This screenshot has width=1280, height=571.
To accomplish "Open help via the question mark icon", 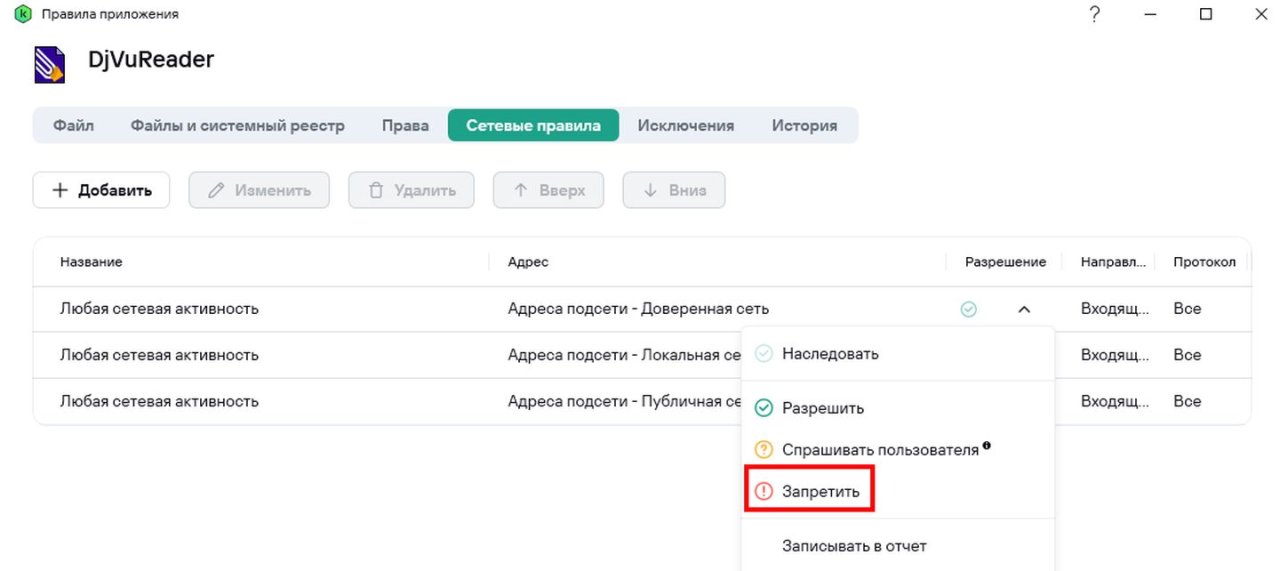I will click(1095, 14).
